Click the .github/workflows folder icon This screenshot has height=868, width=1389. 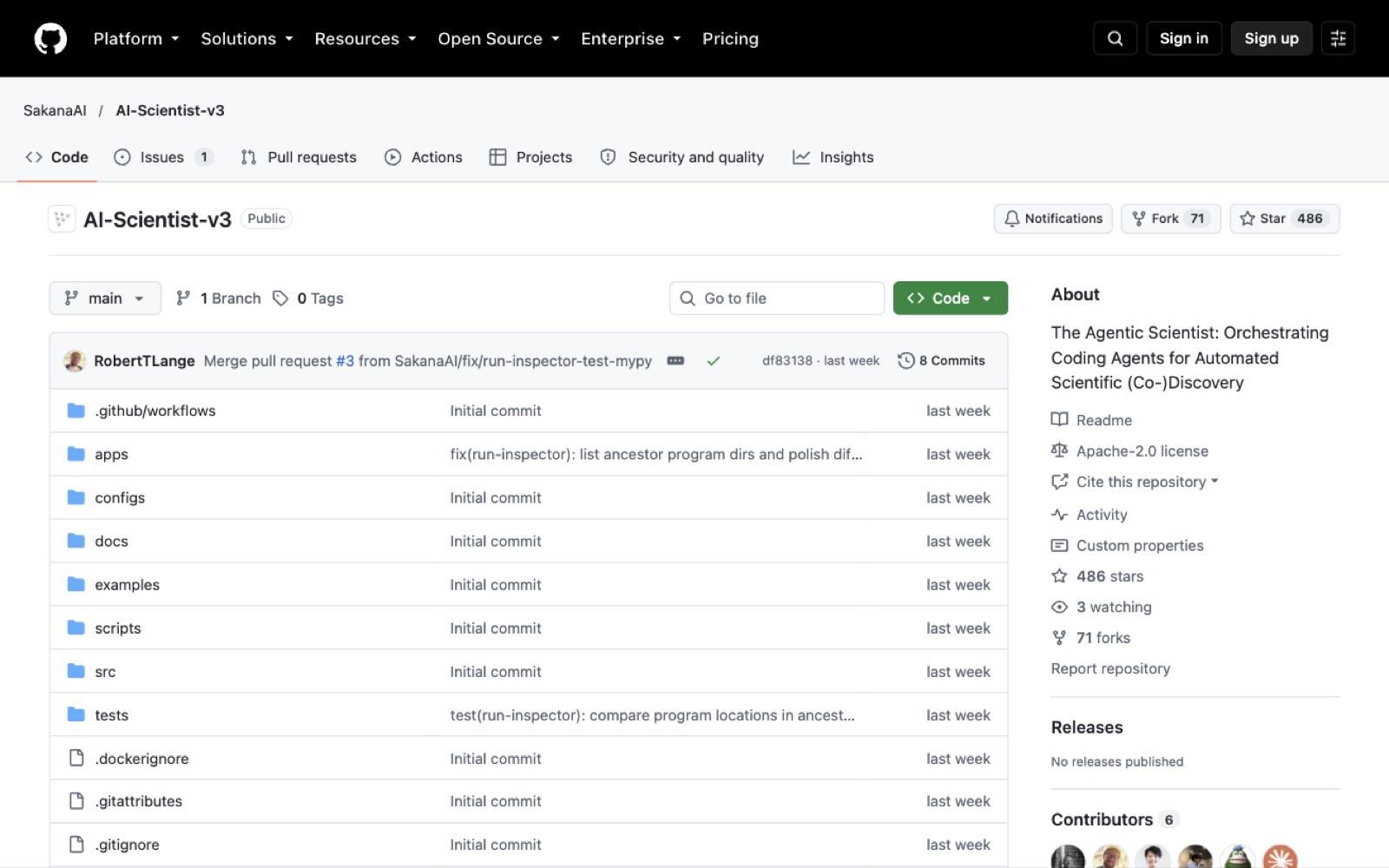pos(76,411)
